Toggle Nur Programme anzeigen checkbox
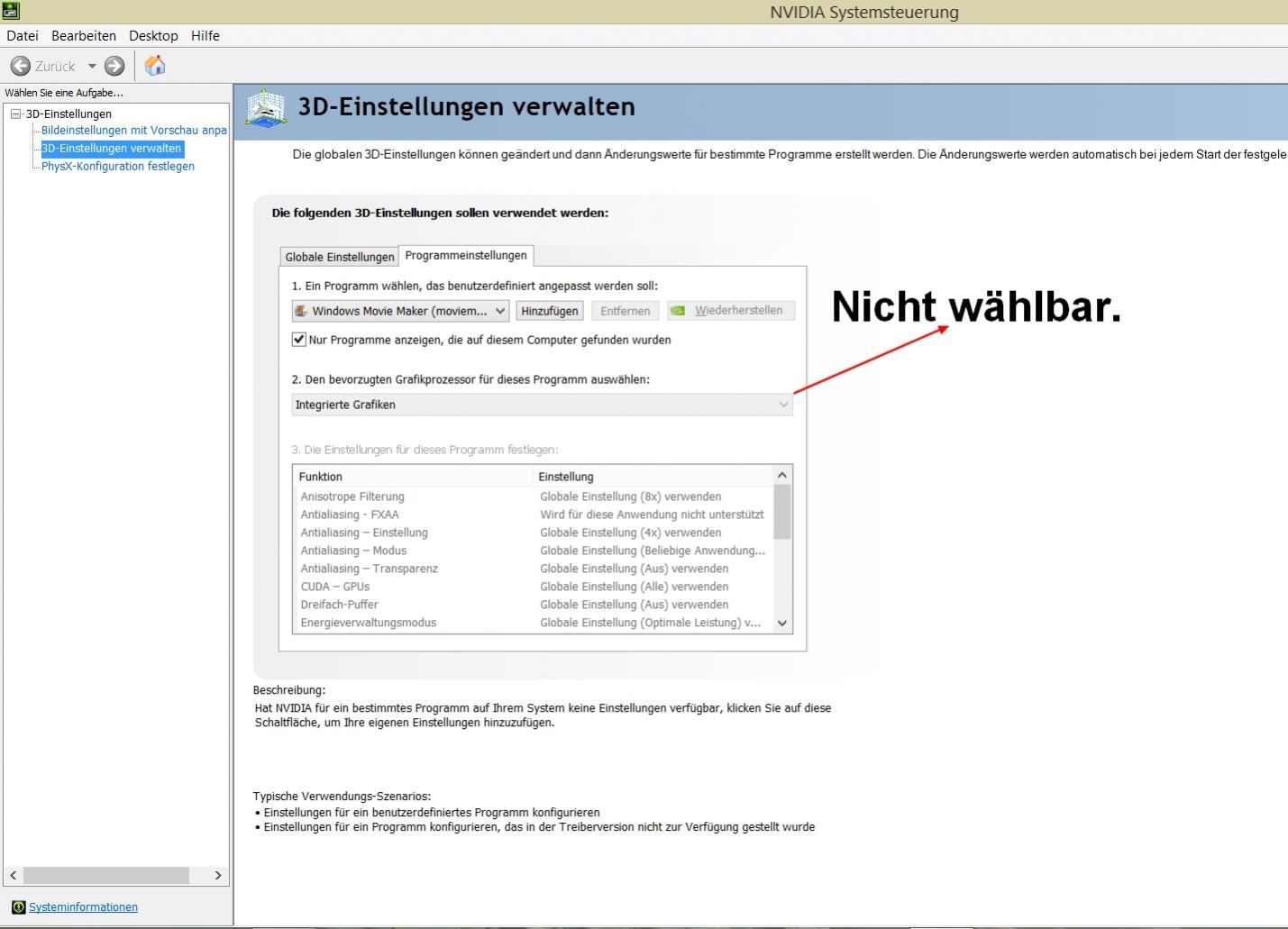The height and width of the screenshot is (929, 1288). (299, 340)
